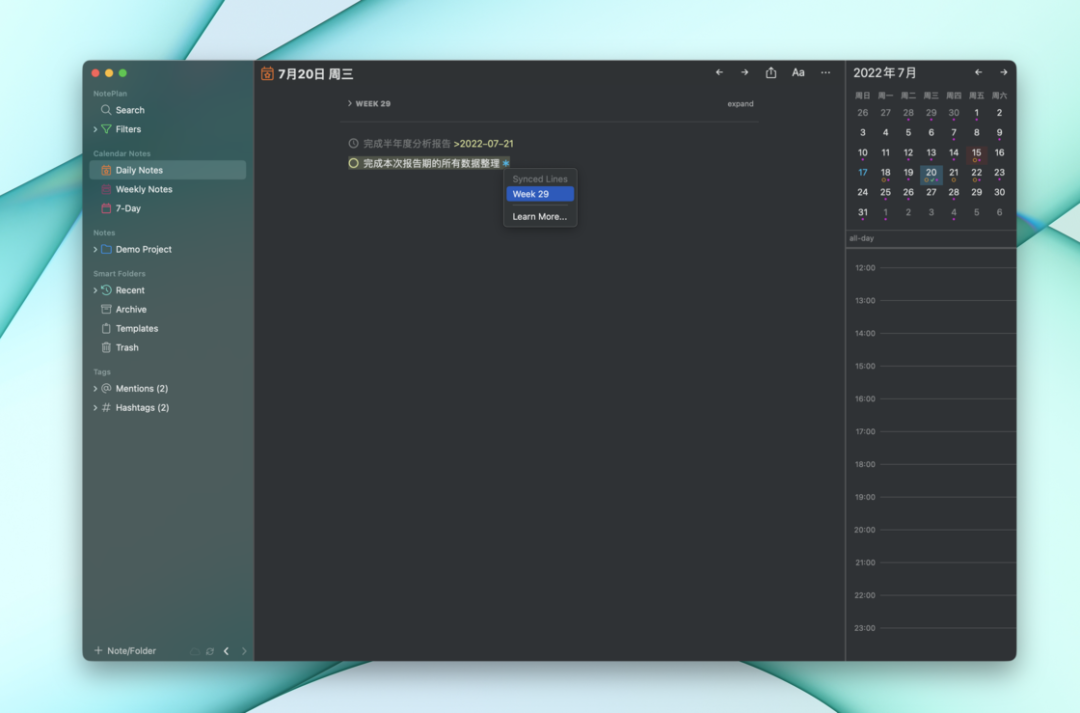The width and height of the screenshot is (1080, 713).
Task: Click the expand link beside Week 29
Action: [740, 104]
